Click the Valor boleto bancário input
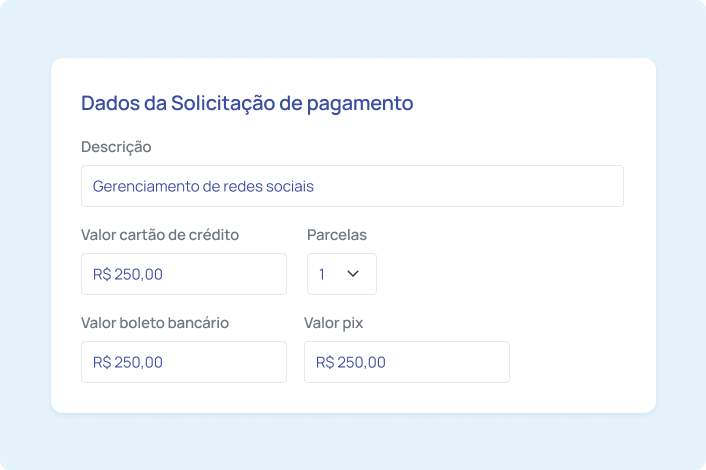This screenshot has height=470, width=706. point(183,362)
